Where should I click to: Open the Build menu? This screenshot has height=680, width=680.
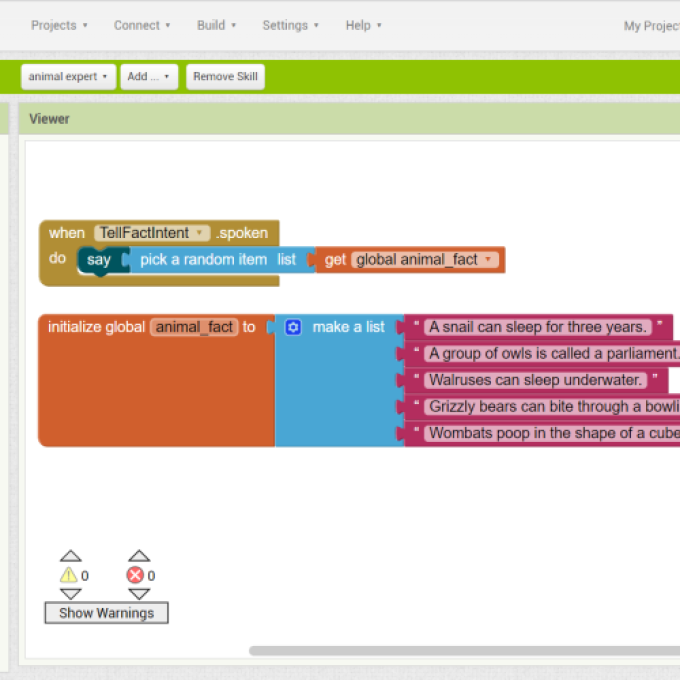tap(216, 25)
